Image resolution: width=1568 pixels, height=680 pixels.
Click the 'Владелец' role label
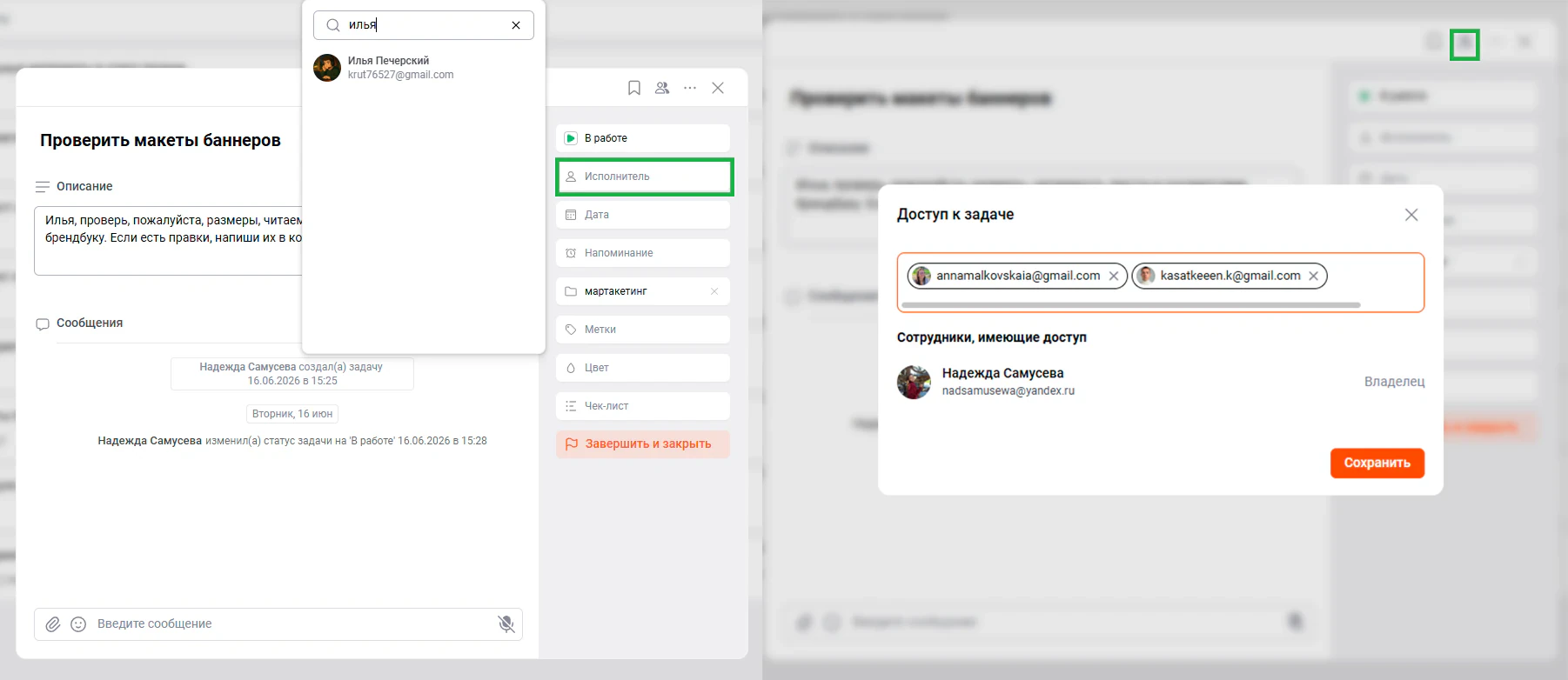point(1395,382)
